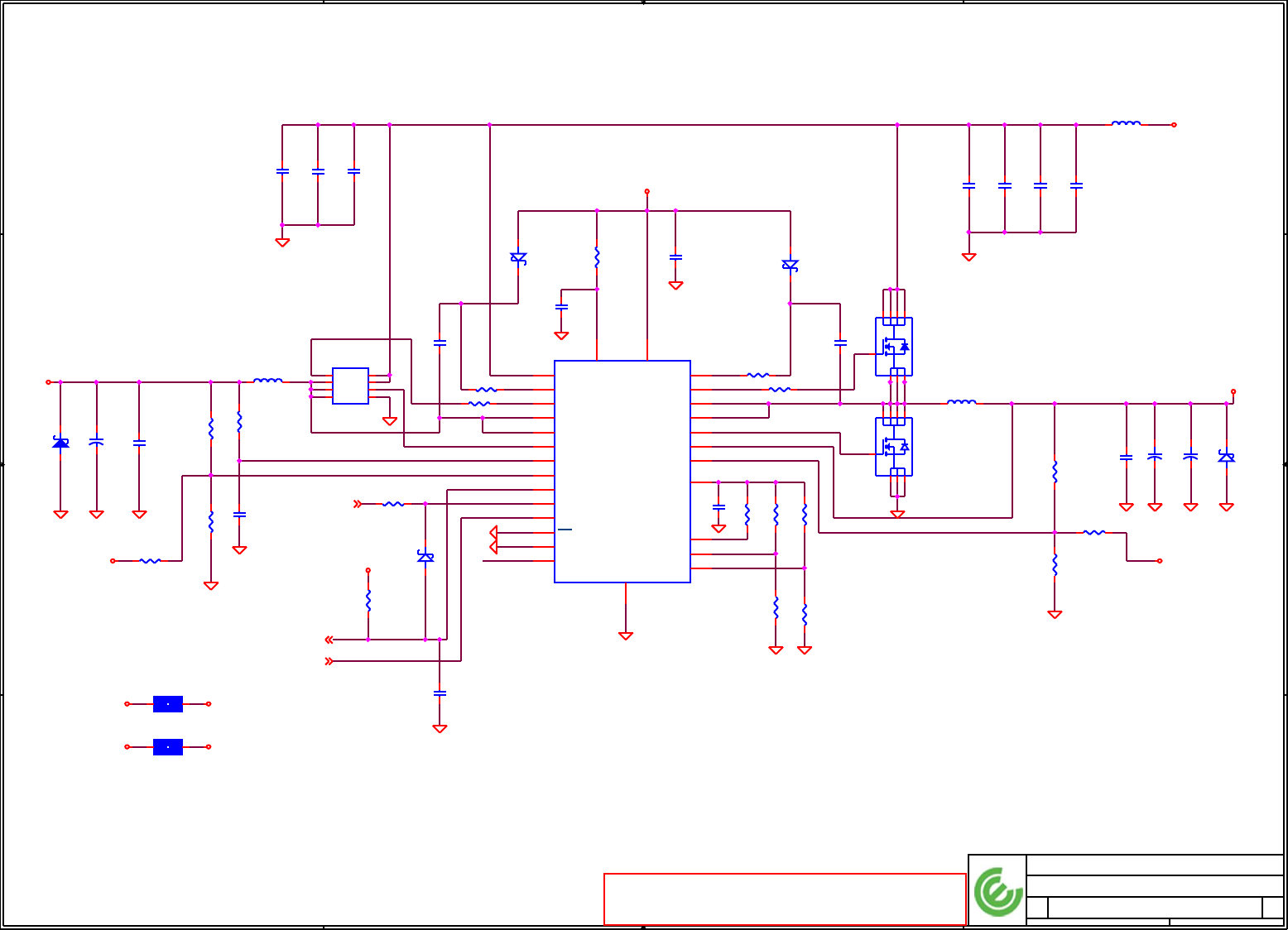Select the inductor at the top-right rail end

(x=1126, y=123)
